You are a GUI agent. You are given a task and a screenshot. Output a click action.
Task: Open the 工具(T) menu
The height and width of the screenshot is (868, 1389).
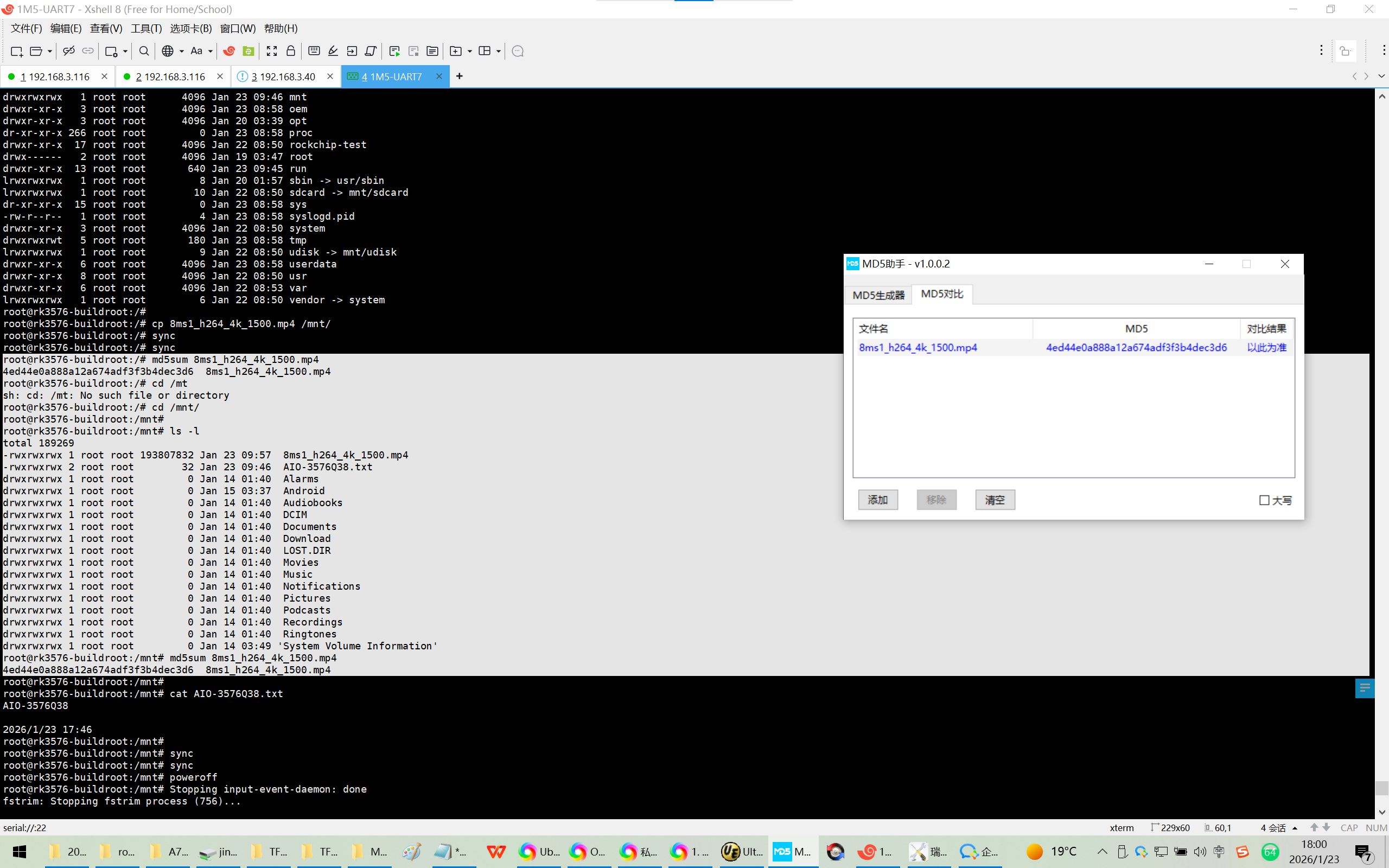coord(146,28)
